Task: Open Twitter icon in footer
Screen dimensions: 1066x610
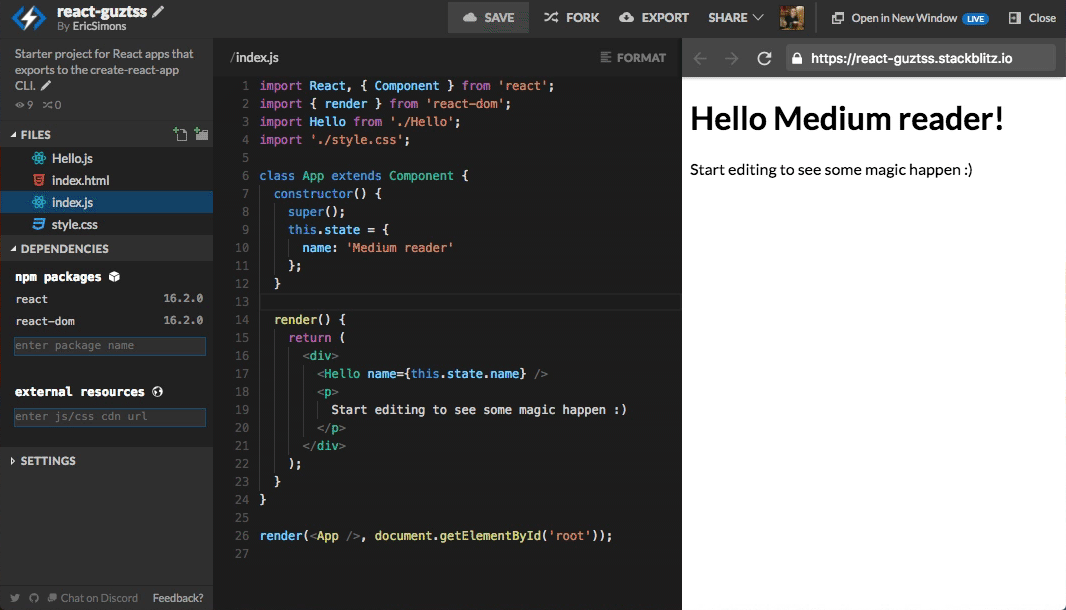Action: pos(15,598)
